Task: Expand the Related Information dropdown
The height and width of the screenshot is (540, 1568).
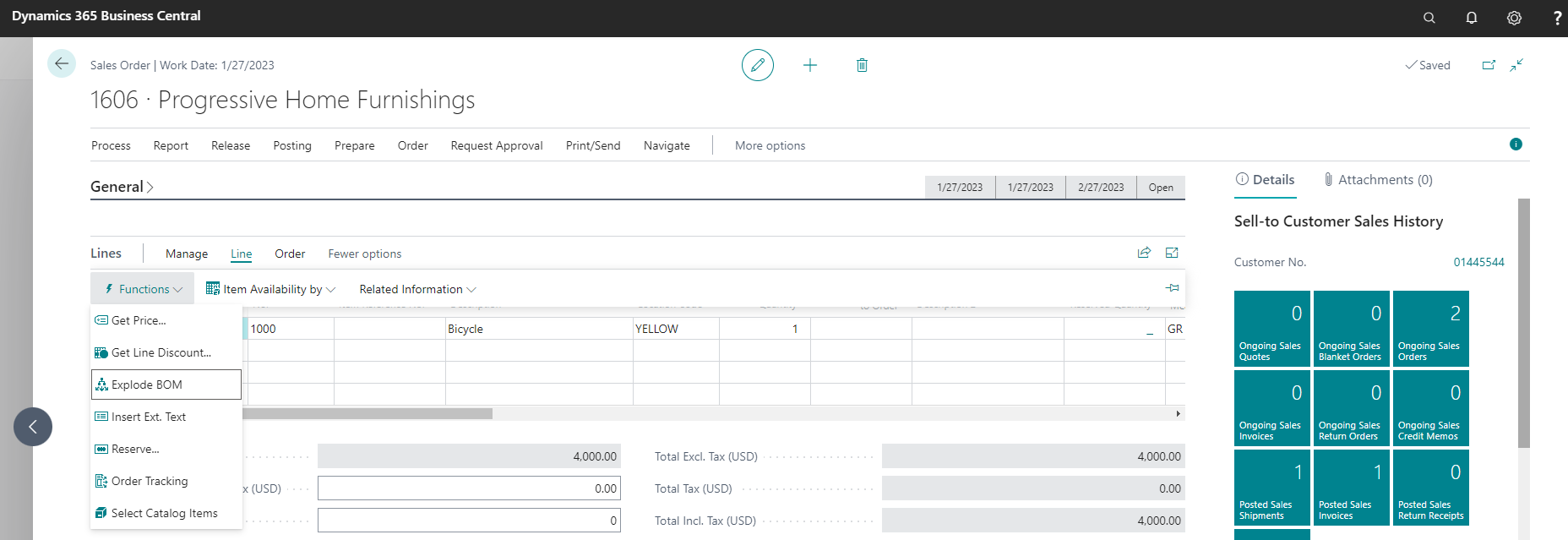Action: (x=418, y=289)
